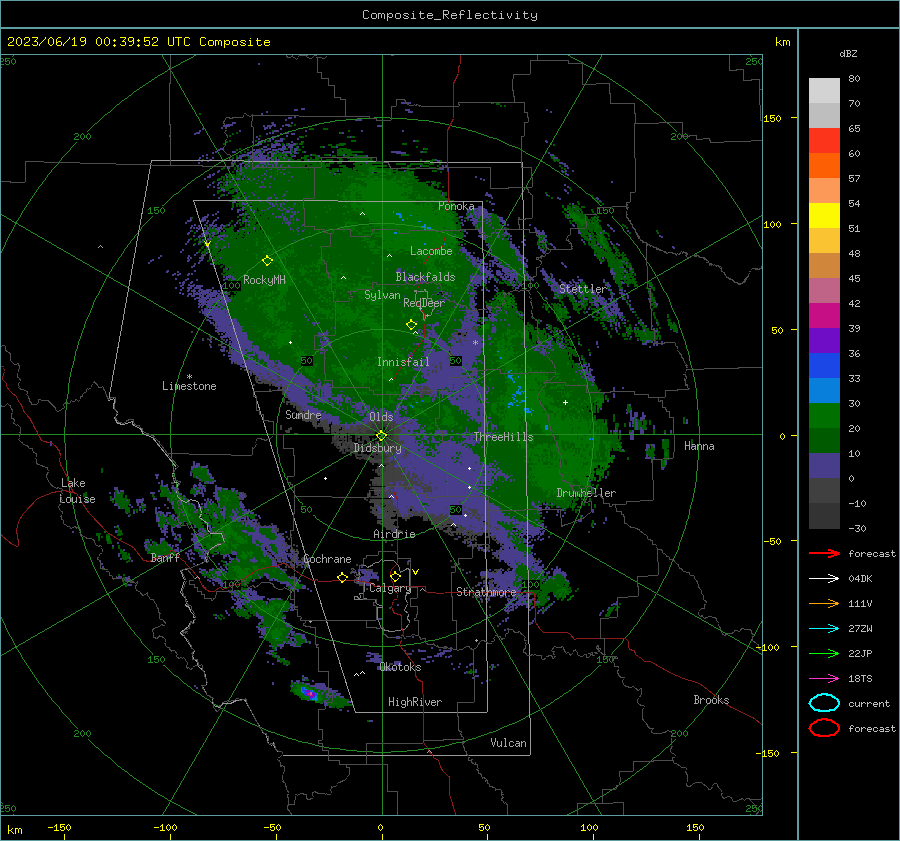Click the white 04DK arrow in legend
The image size is (900, 841).
tap(824, 579)
